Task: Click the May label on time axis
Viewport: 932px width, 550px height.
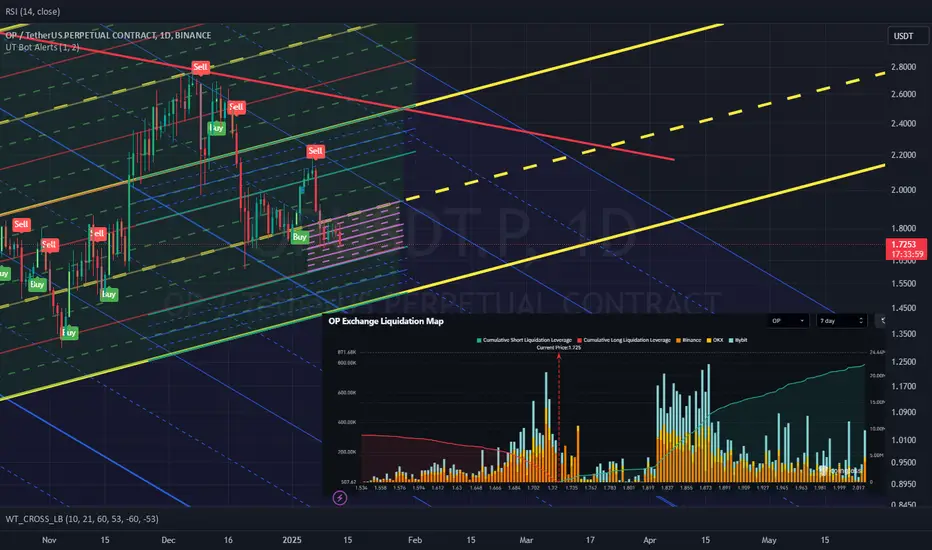Action: [x=769, y=540]
